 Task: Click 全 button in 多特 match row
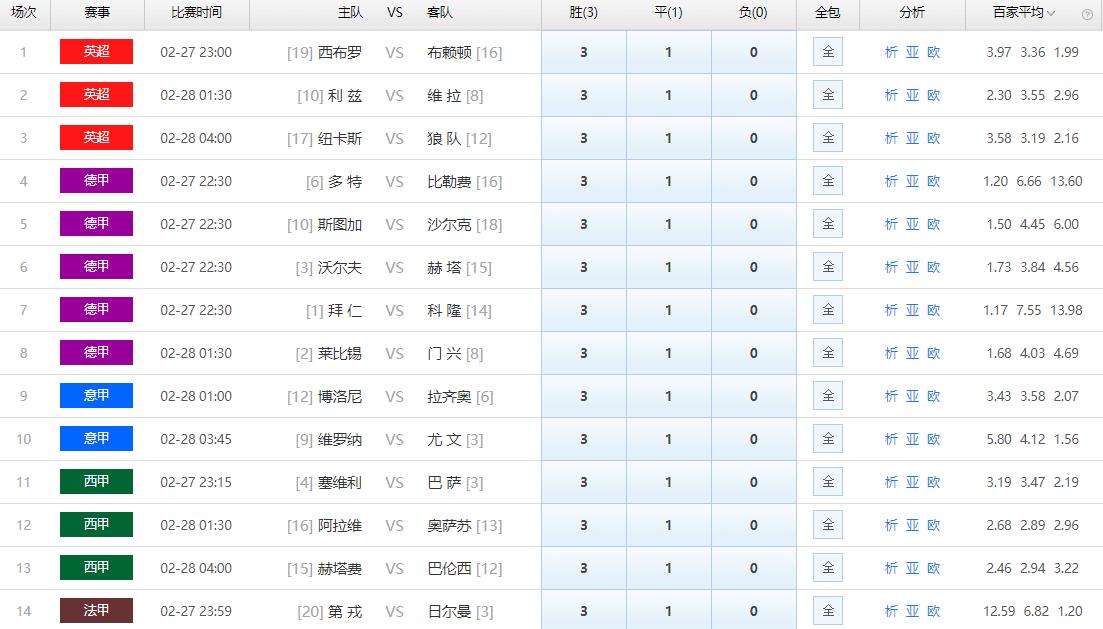coord(828,181)
